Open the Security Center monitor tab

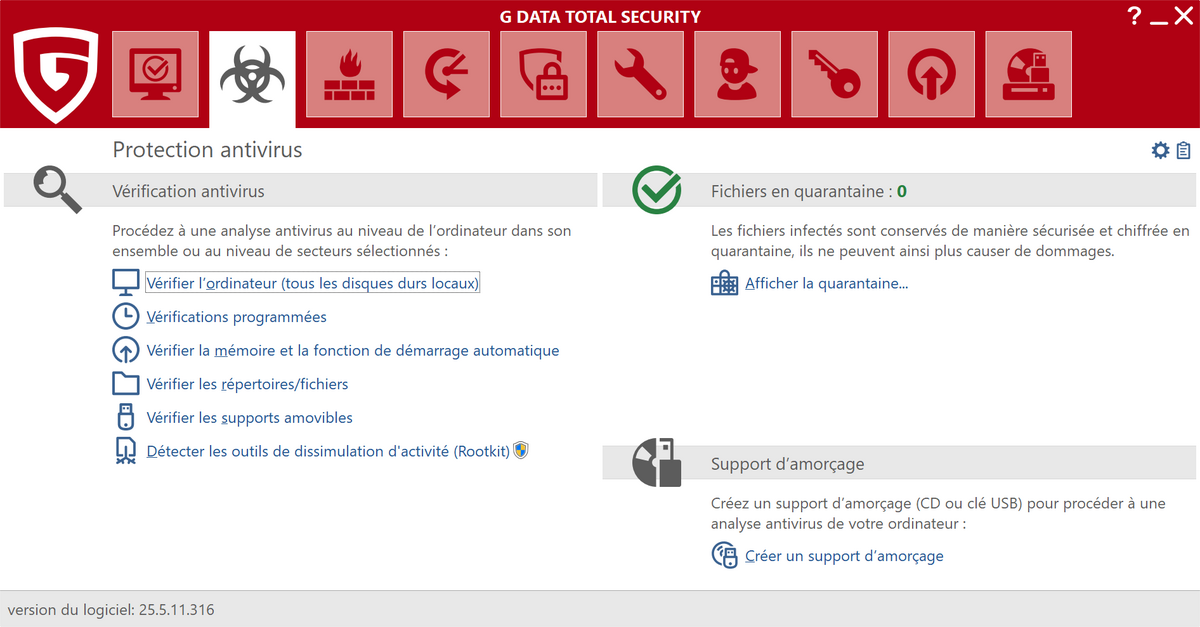(x=155, y=74)
